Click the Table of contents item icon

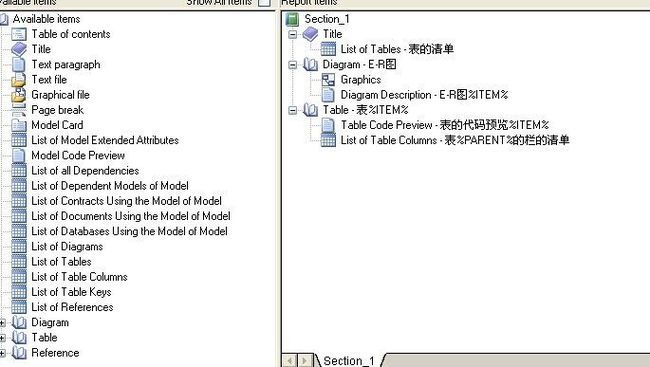19,34
